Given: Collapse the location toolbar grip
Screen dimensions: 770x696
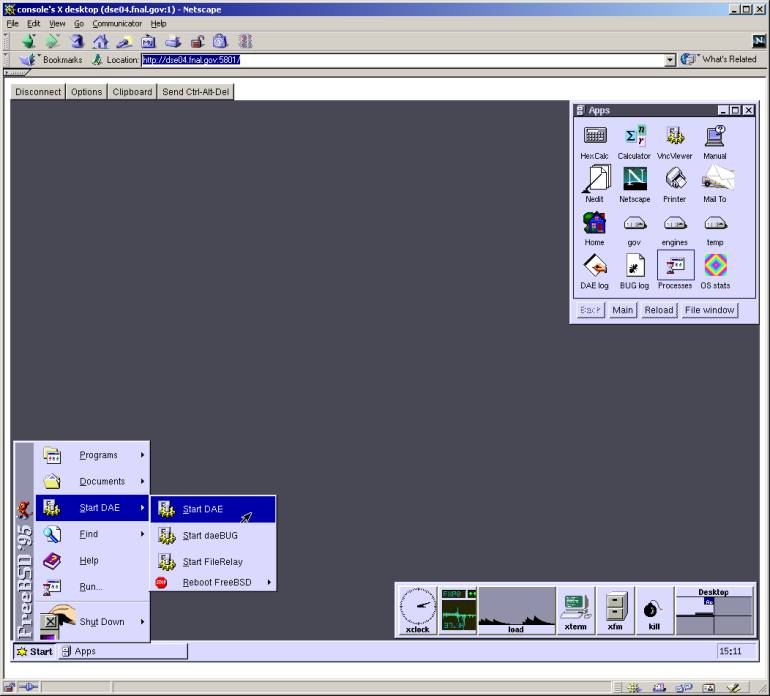Looking at the screenshot, I should [6, 59].
